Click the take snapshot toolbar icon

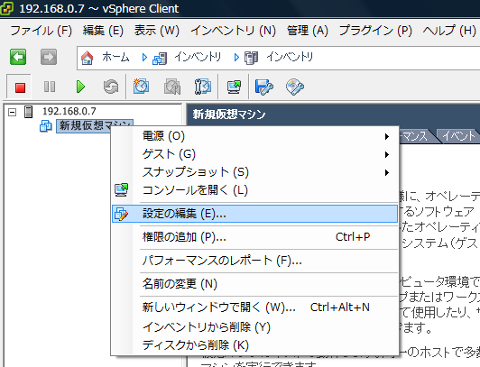pos(141,86)
